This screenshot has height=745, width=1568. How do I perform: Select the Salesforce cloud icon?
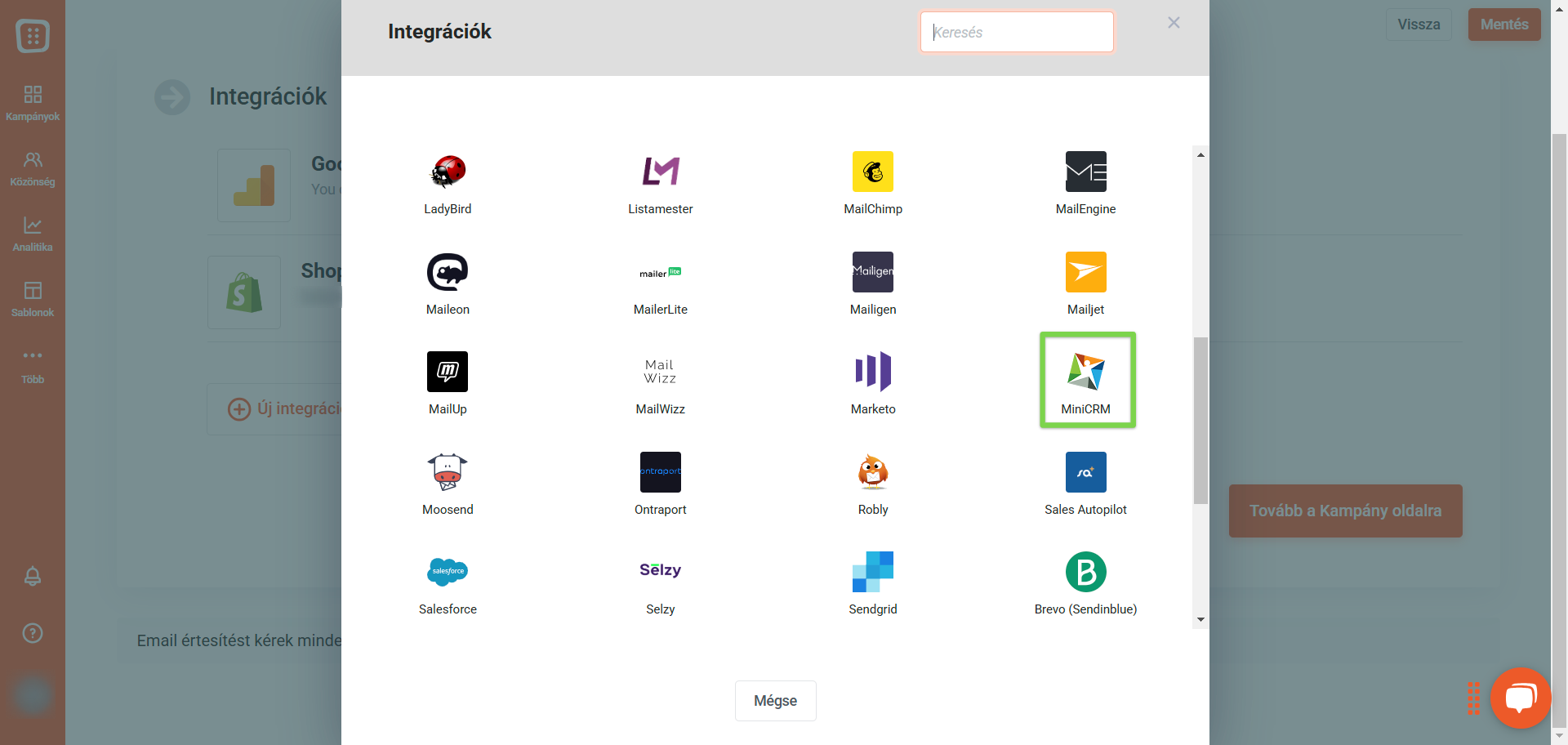click(448, 572)
